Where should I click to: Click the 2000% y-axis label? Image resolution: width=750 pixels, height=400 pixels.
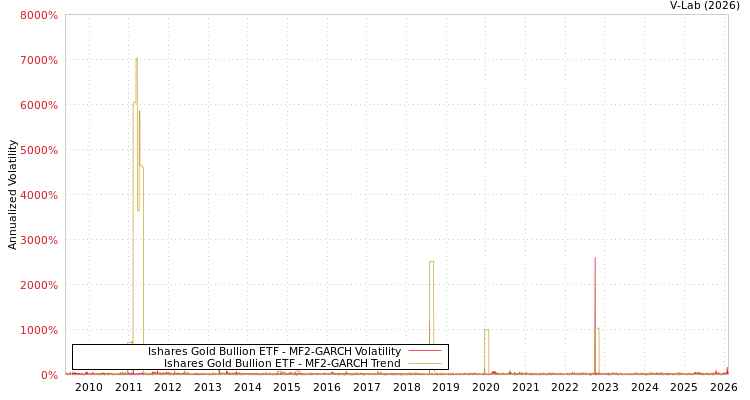39,285
